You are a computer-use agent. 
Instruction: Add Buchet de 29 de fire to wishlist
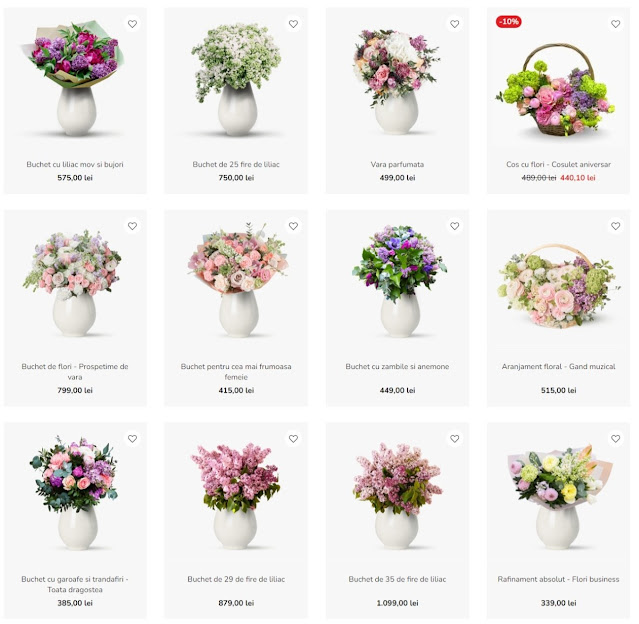(293, 439)
